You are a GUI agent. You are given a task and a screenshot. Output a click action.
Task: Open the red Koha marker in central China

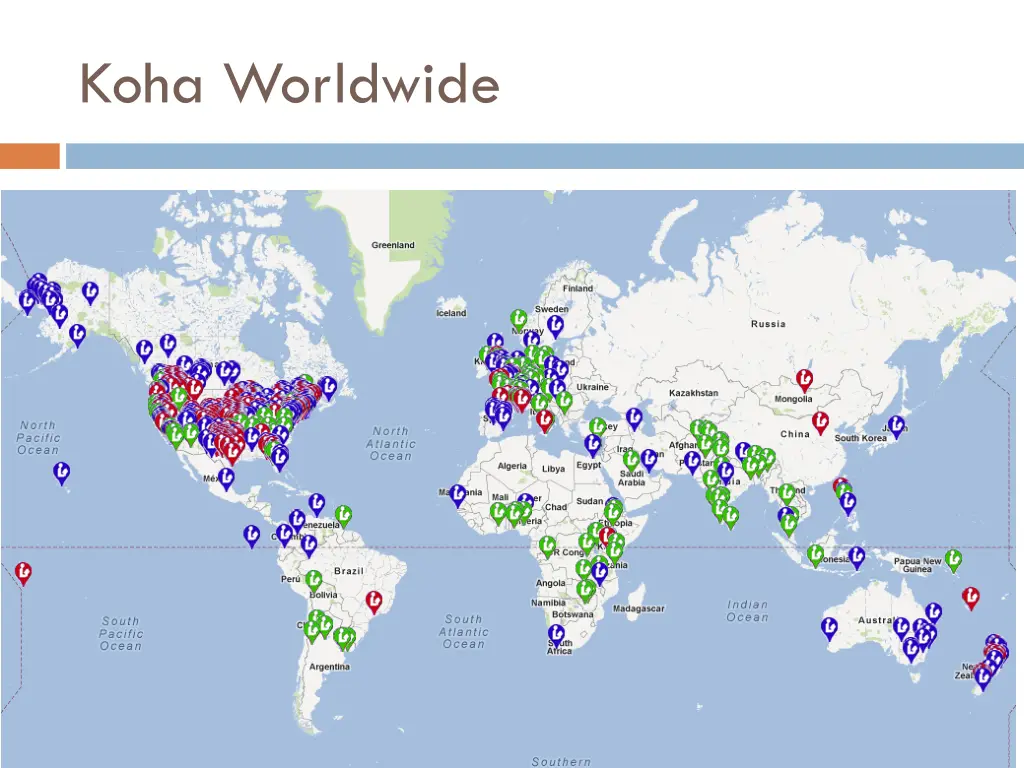point(822,423)
